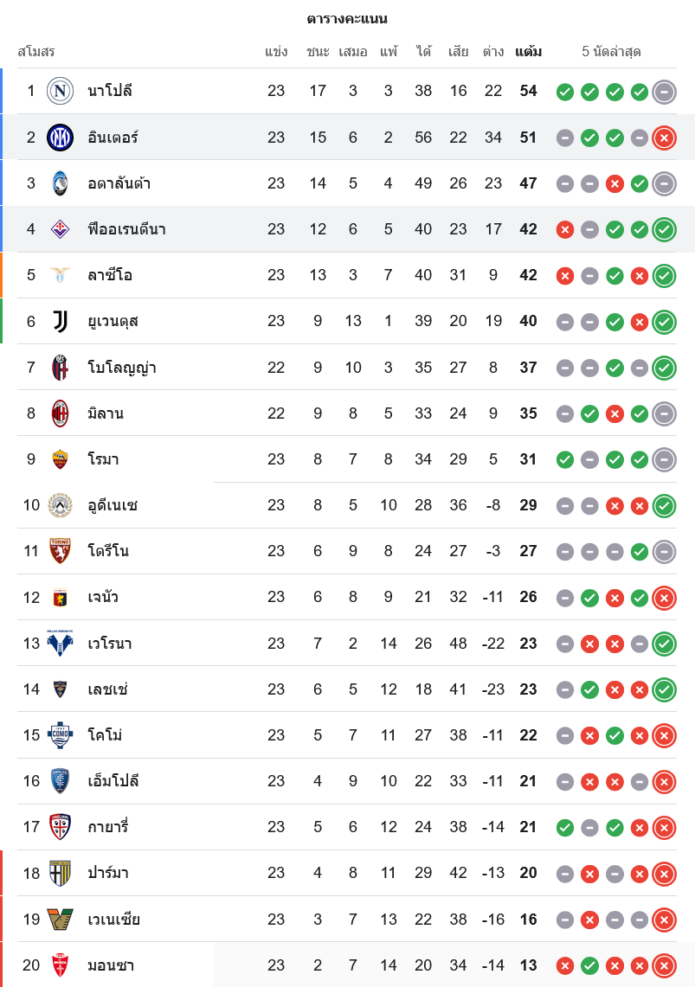Click the Genoa club crest
695x1000 pixels.
pyautogui.click(x=60, y=597)
